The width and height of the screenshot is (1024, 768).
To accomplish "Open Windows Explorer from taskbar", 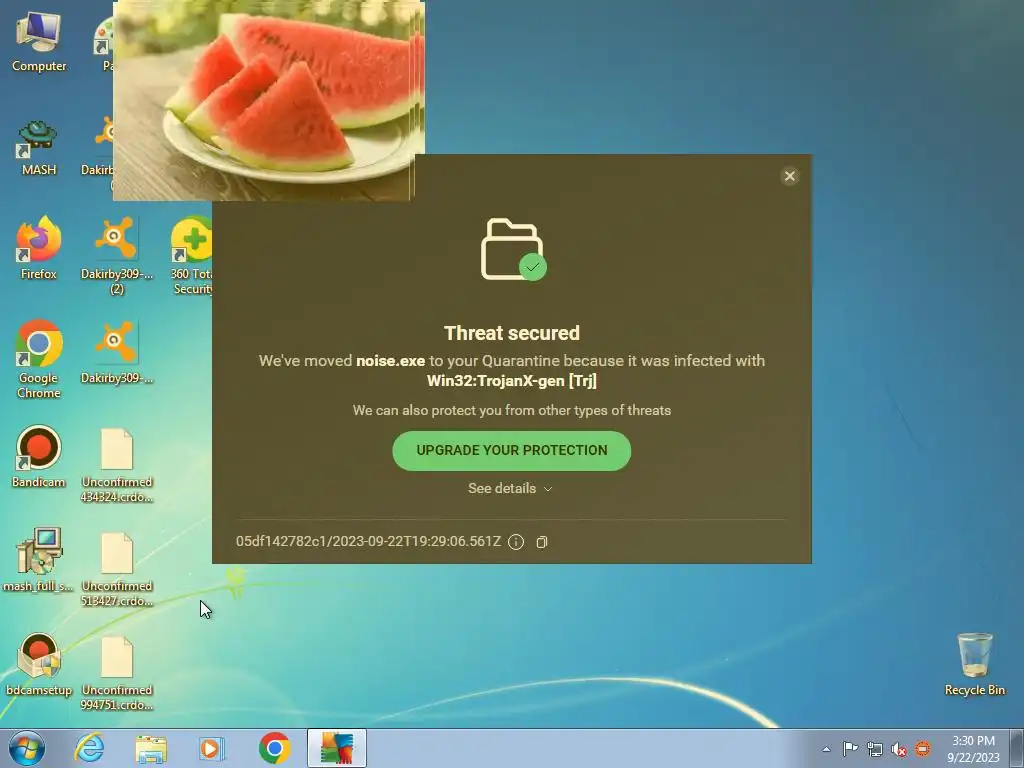I will (151, 748).
